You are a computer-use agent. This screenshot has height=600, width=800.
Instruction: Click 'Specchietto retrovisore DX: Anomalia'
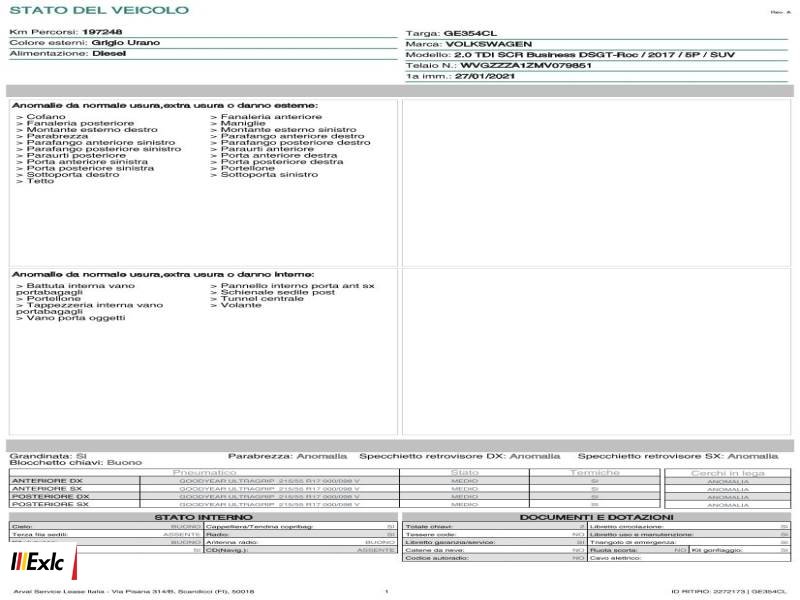click(x=460, y=456)
